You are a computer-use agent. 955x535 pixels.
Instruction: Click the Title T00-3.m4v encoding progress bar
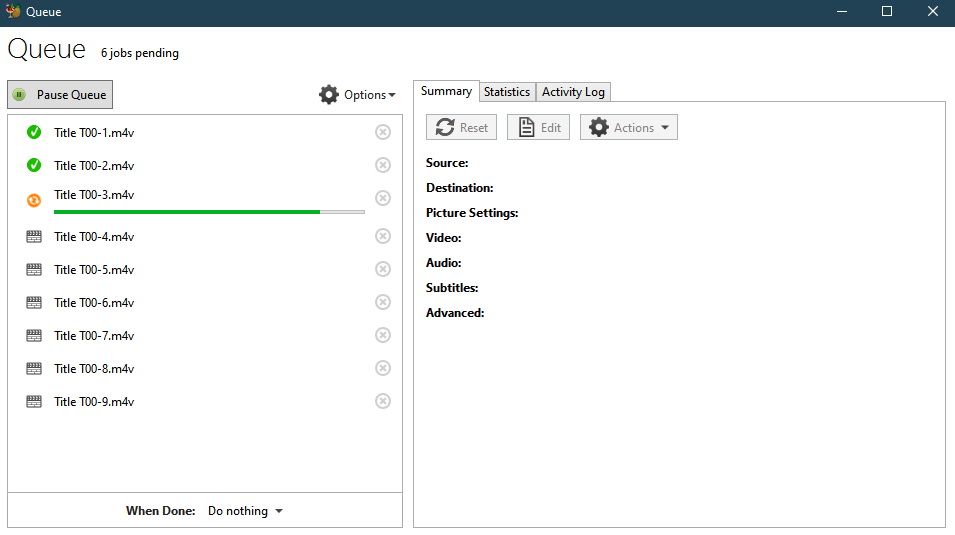coord(209,212)
